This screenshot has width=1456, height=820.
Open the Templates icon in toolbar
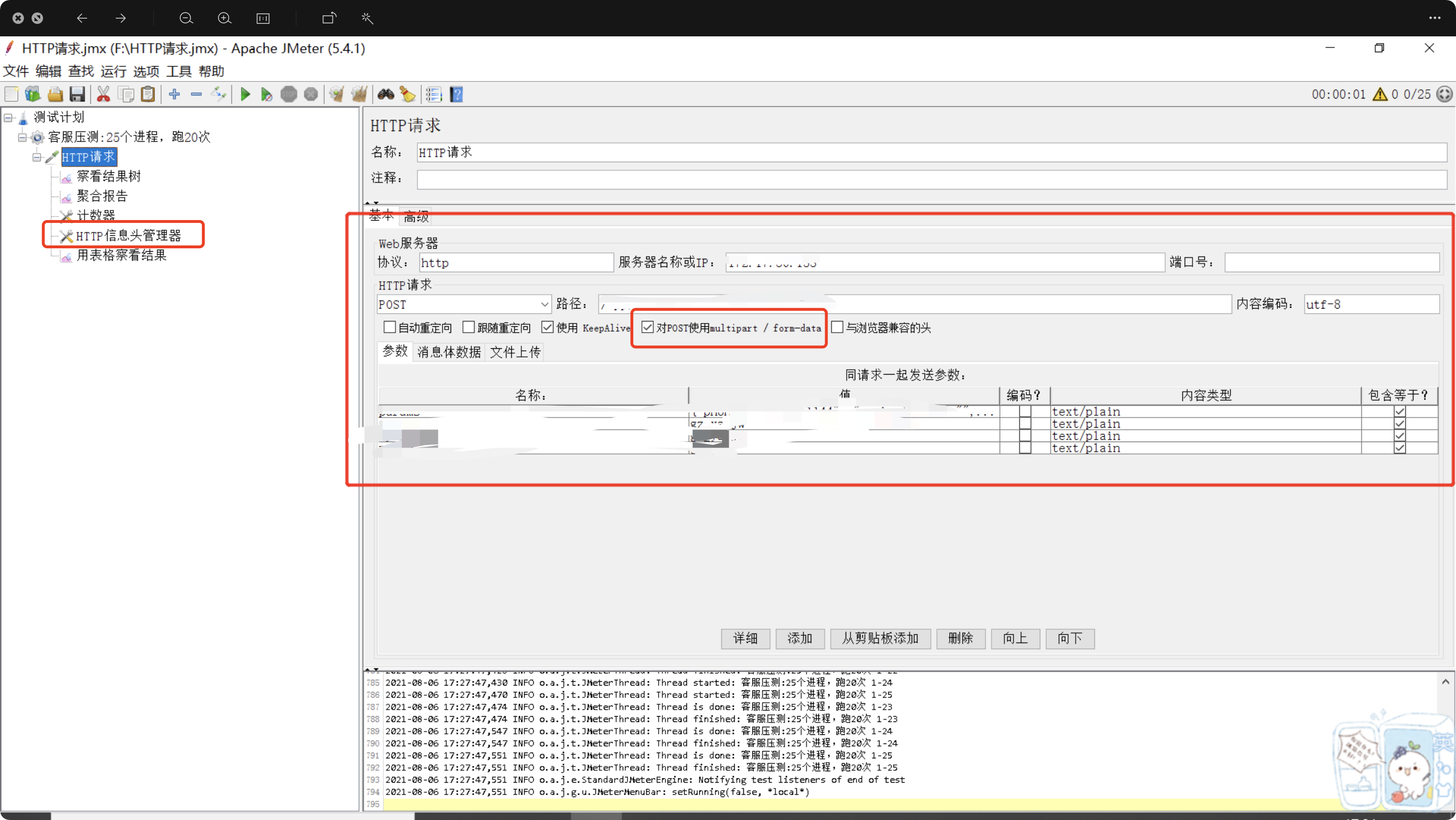[33, 94]
